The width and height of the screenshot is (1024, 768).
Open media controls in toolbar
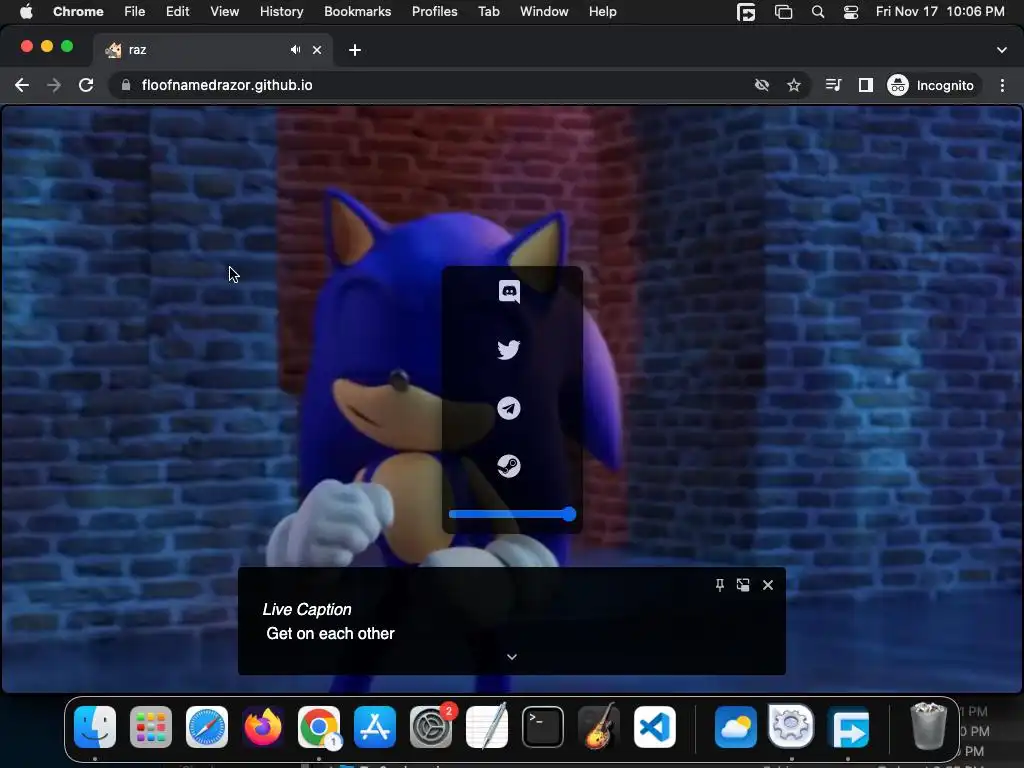point(833,86)
